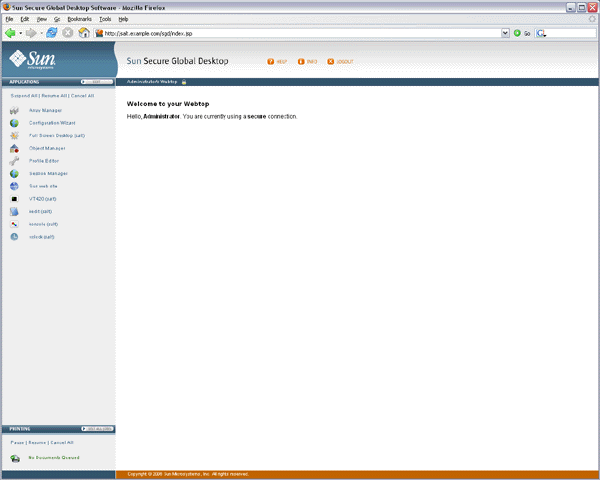
Task: Click the Array Manager application icon
Action: (14, 110)
